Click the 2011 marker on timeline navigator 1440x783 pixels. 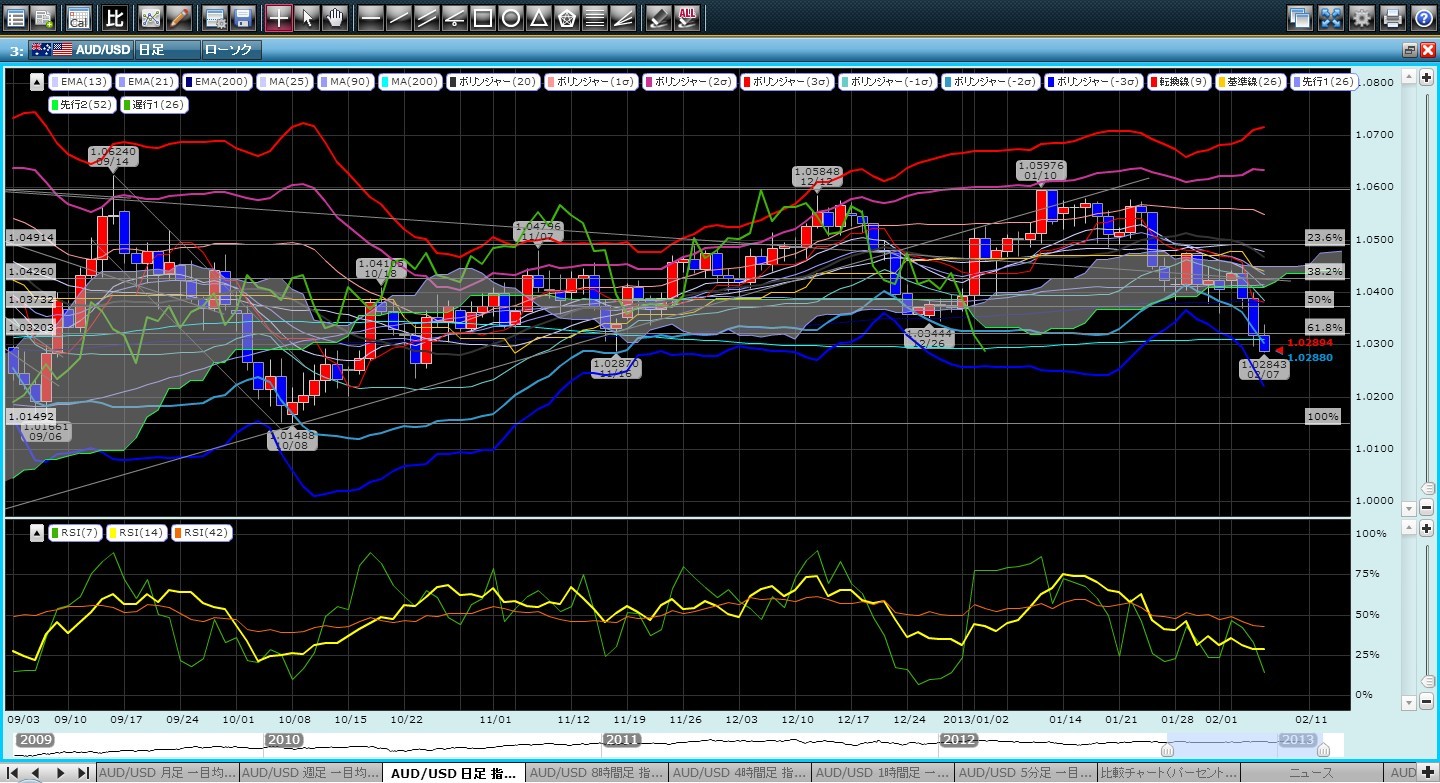621,740
